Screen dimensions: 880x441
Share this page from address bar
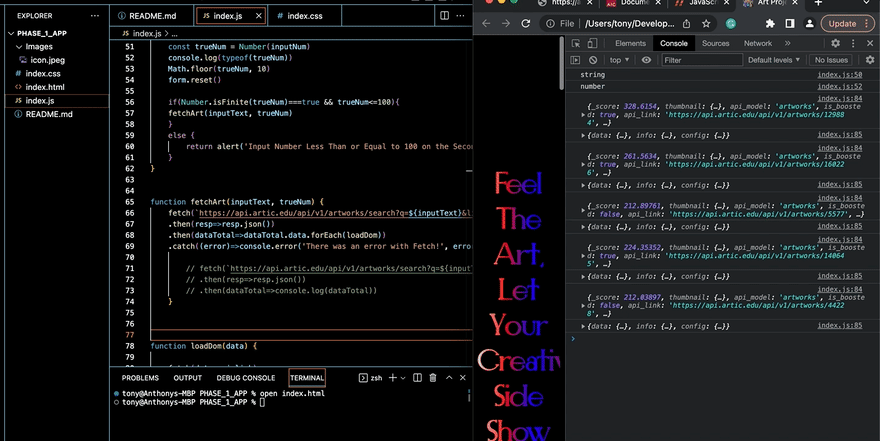[686, 24]
